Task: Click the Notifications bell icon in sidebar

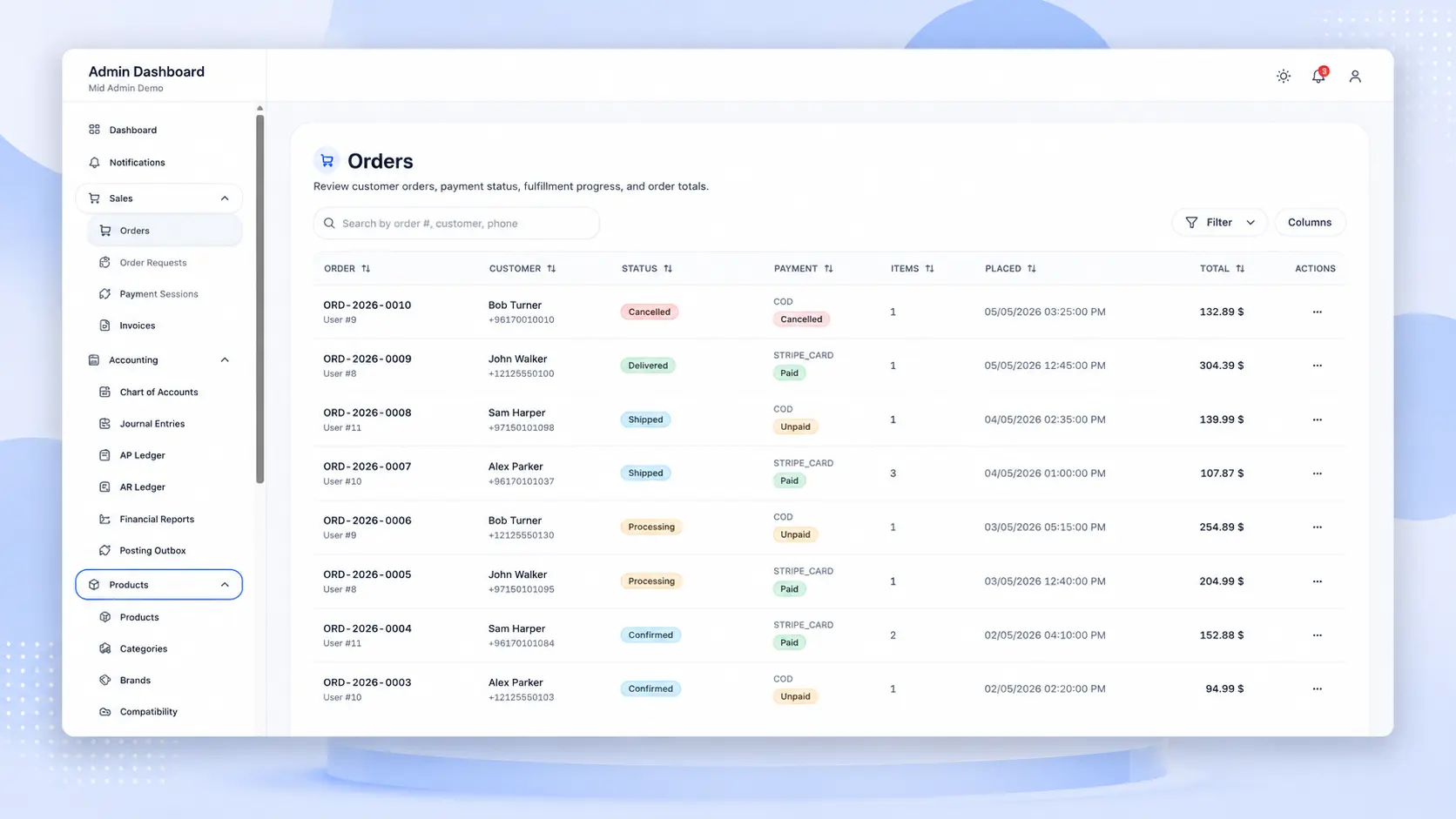Action: point(94,163)
